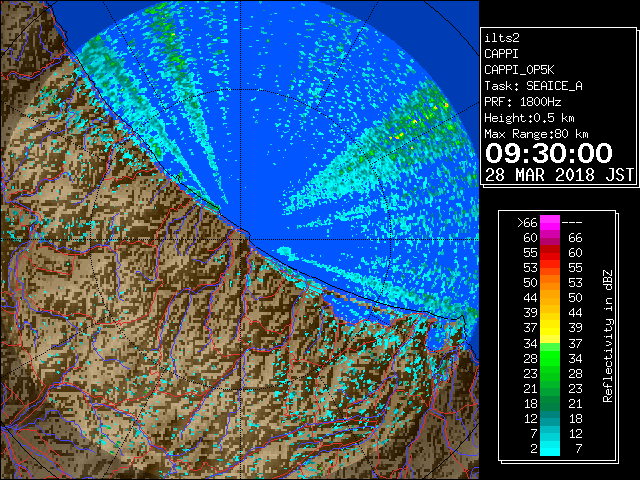Click the red 55-60 dBZ swatch

[550, 253]
